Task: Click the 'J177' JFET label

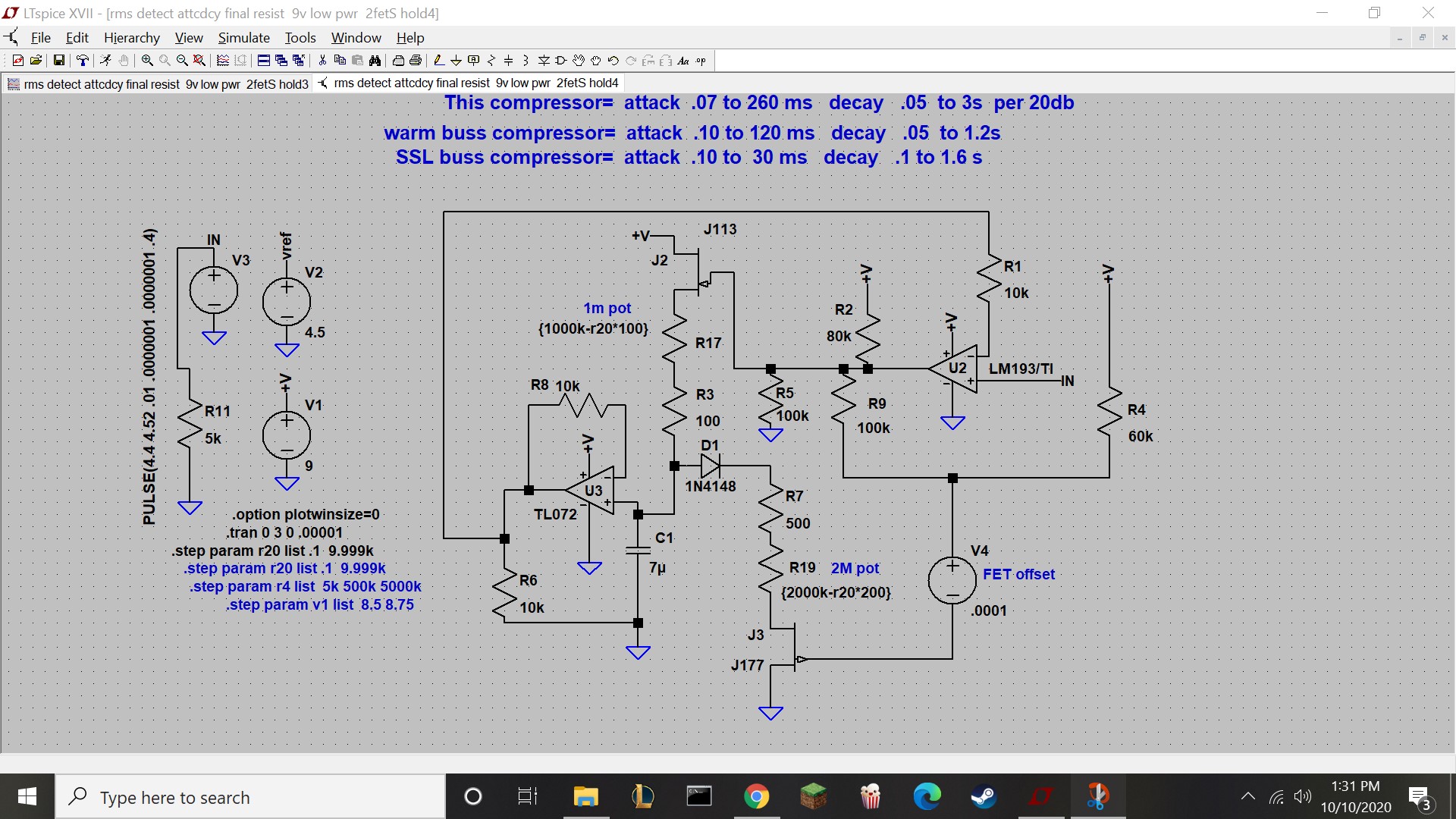Action: (747, 665)
